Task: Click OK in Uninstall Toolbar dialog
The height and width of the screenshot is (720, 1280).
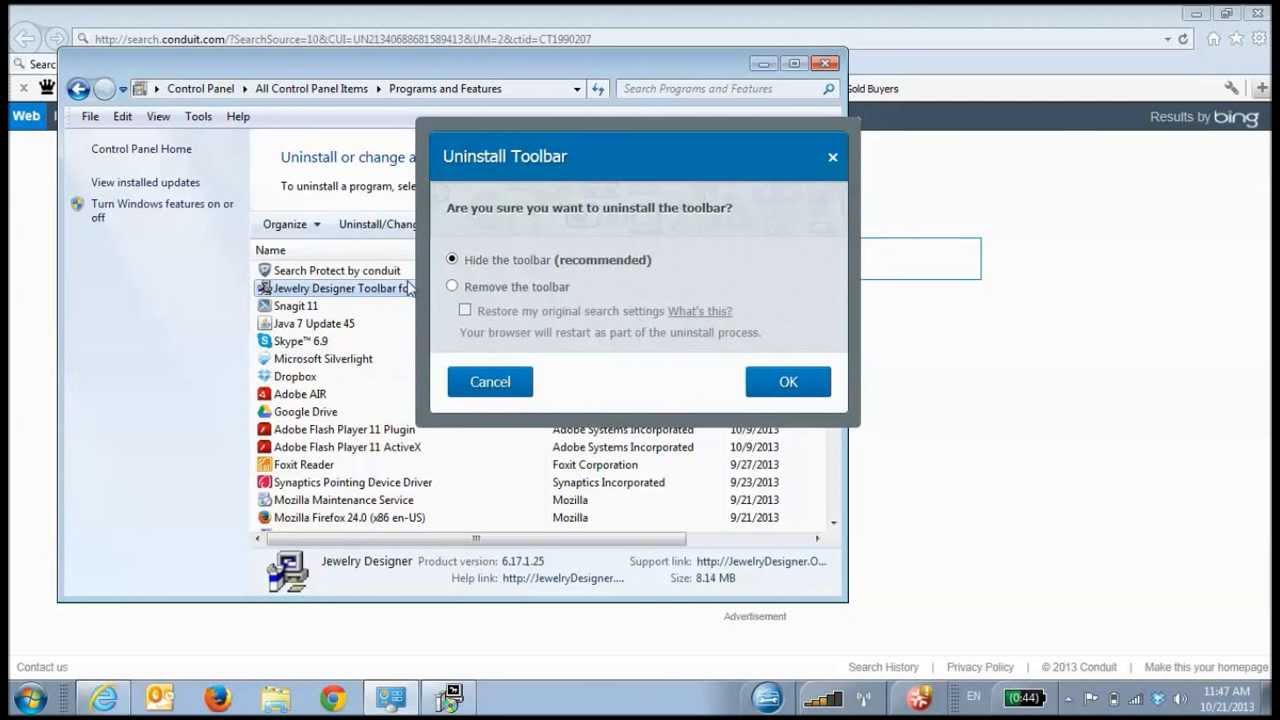Action: [x=788, y=382]
